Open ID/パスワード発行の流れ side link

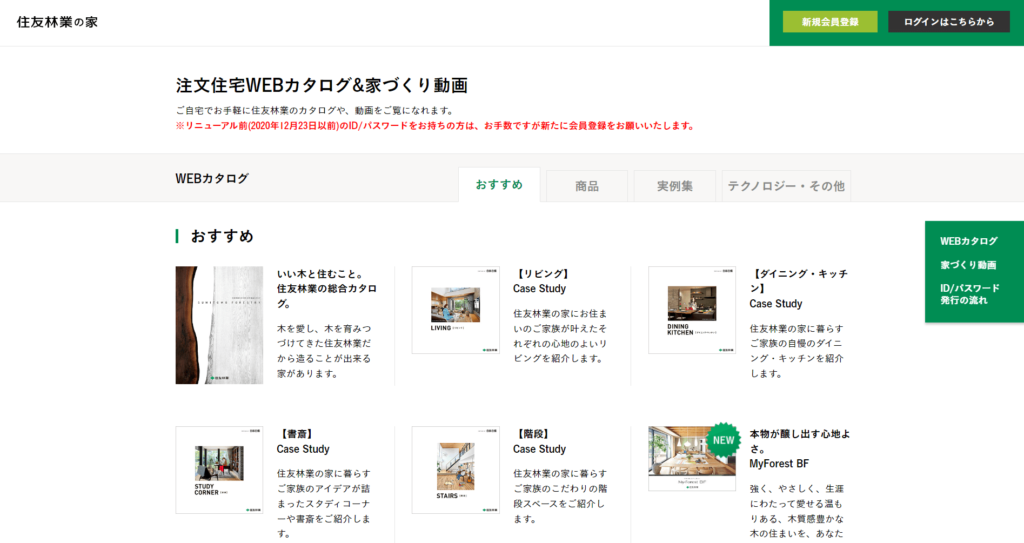pos(970,294)
